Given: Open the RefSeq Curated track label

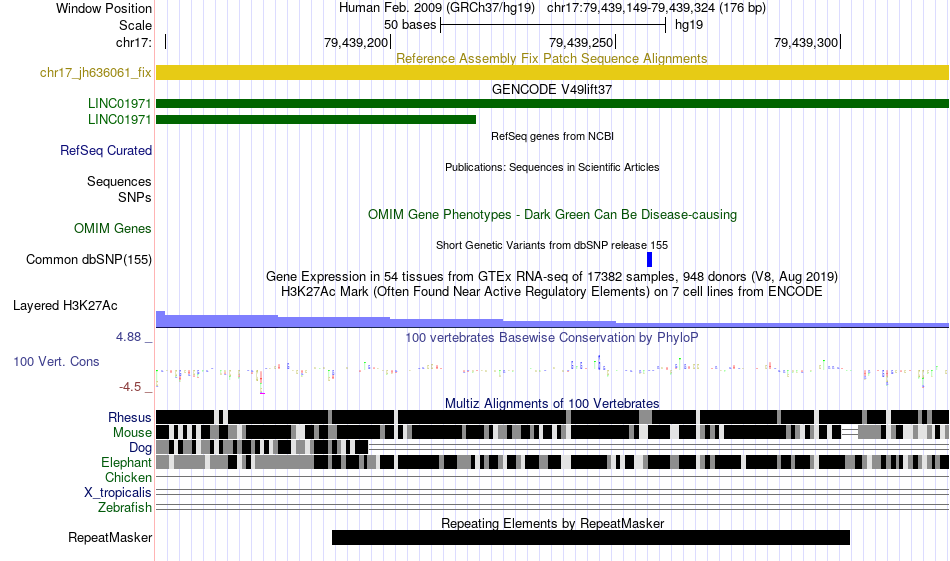Looking at the screenshot, I should [105, 150].
